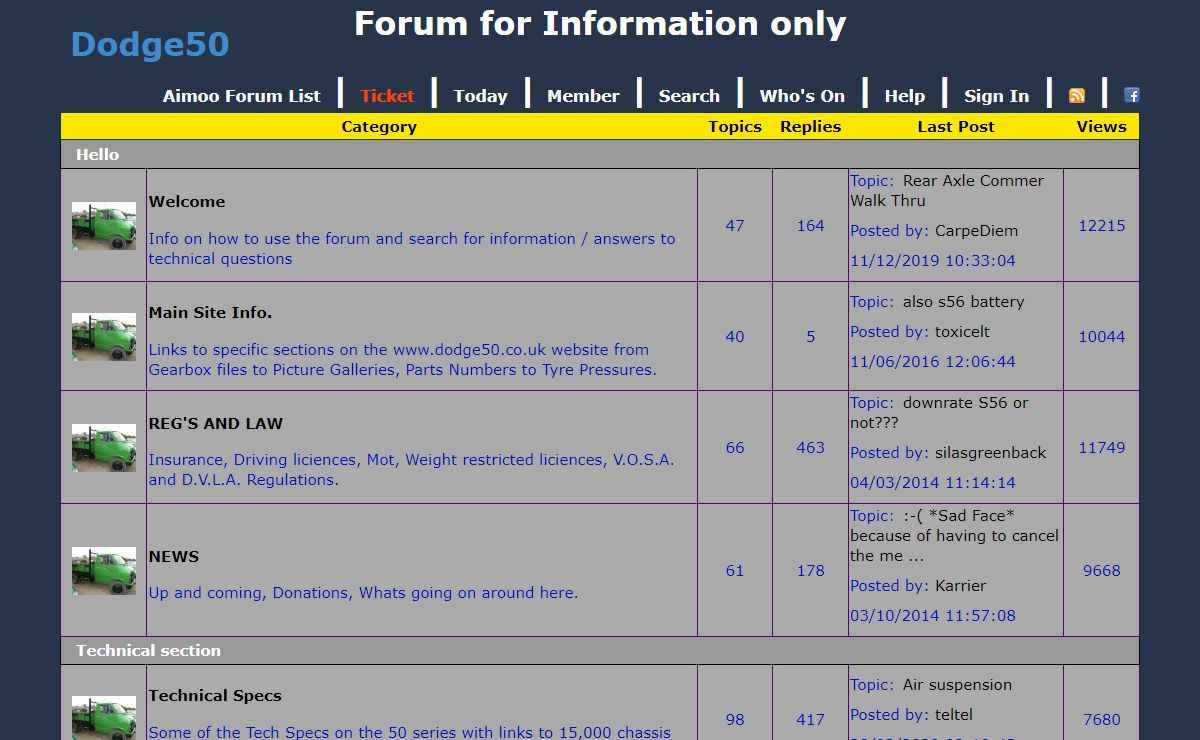This screenshot has height=740, width=1200.
Task: Click the Hello section header
Action: tap(97, 154)
